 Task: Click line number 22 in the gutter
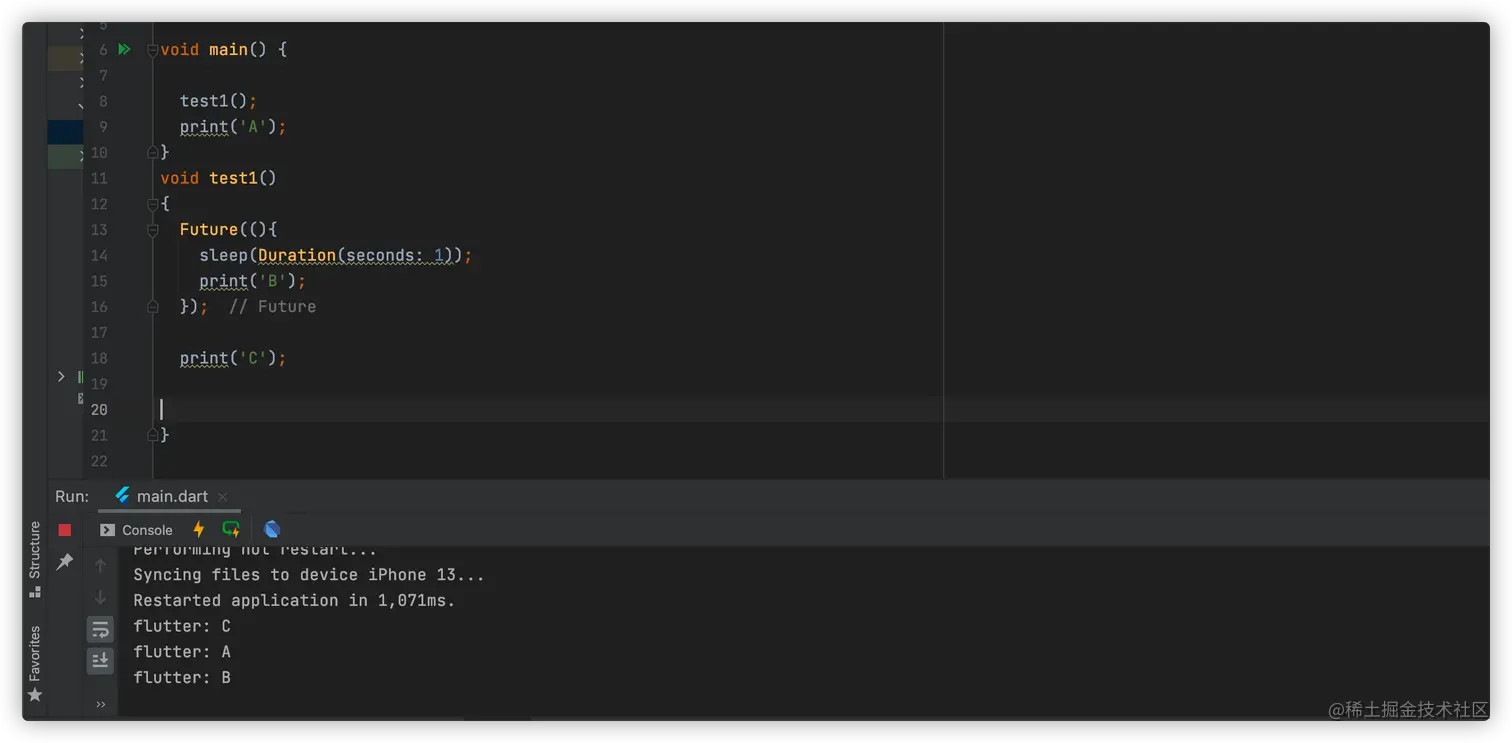(99, 461)
